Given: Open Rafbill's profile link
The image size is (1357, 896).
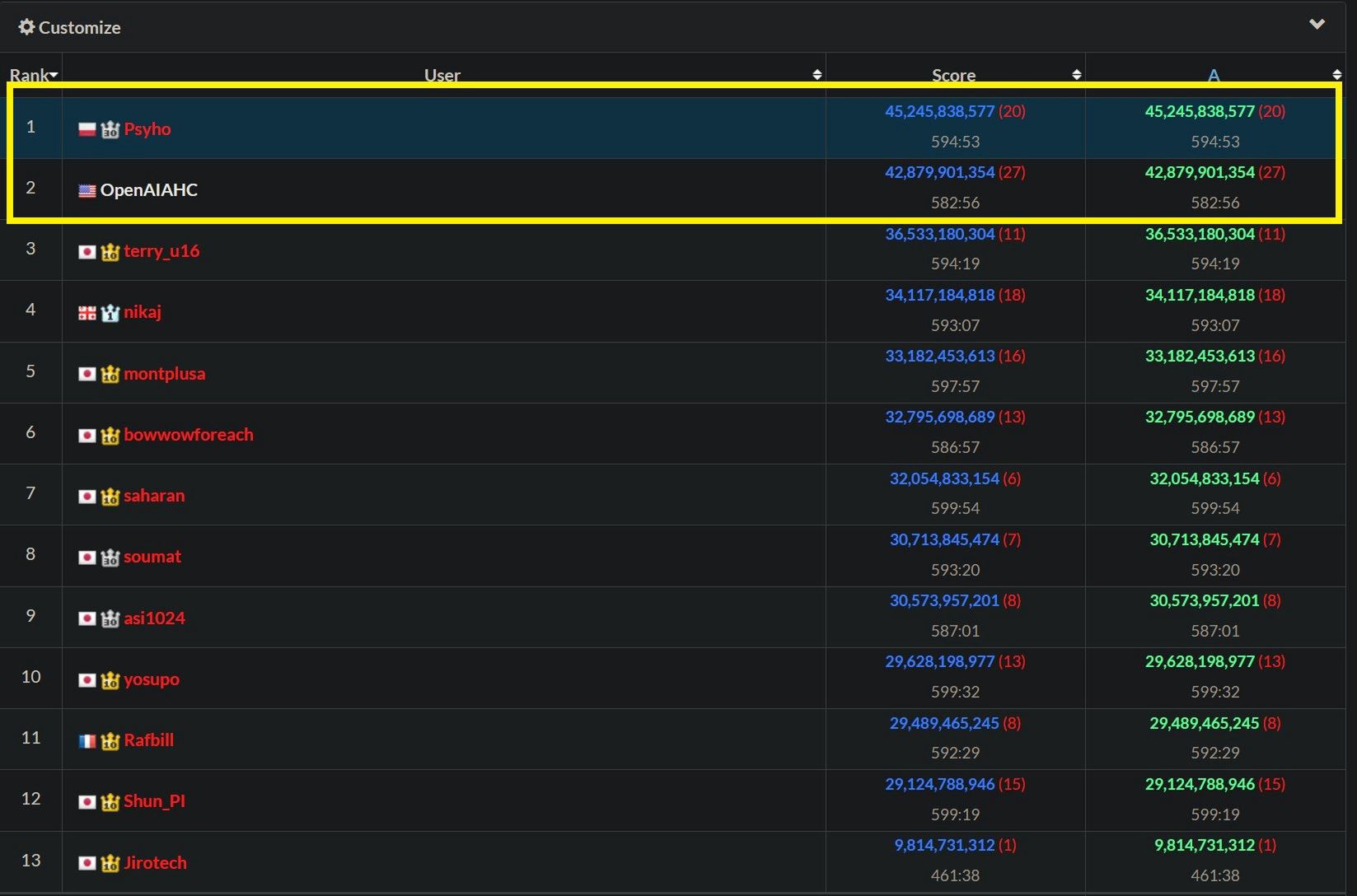Looking at the screenshot, I should tap(149, 740).
